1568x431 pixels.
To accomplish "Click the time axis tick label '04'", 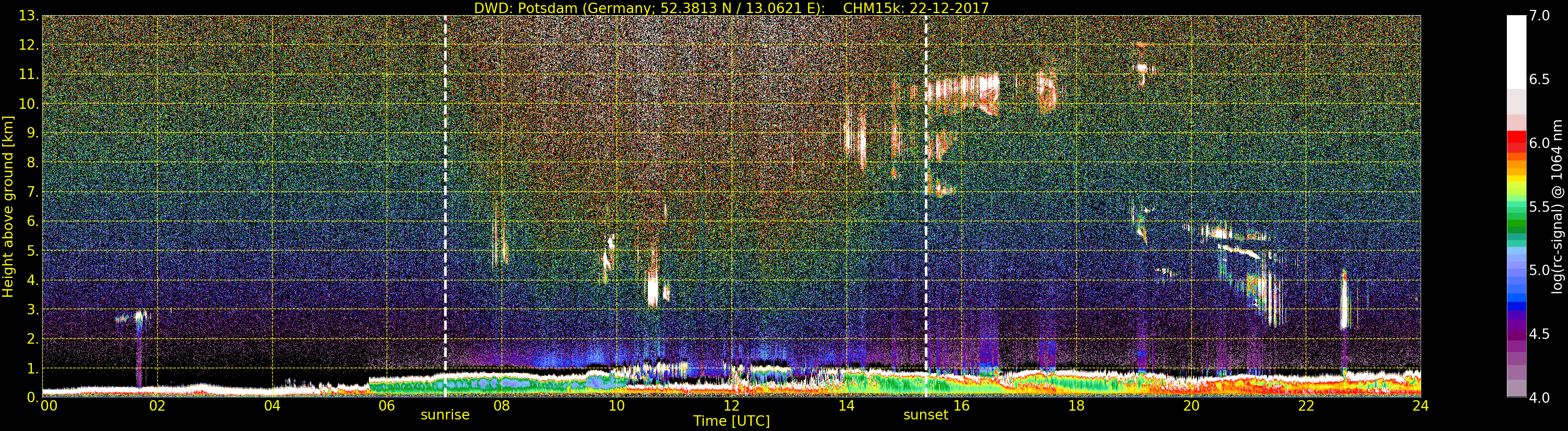I will pos(272,406).
